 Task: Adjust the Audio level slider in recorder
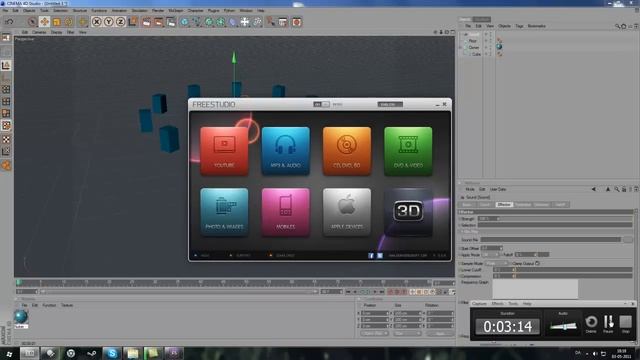tap(563, 326)
